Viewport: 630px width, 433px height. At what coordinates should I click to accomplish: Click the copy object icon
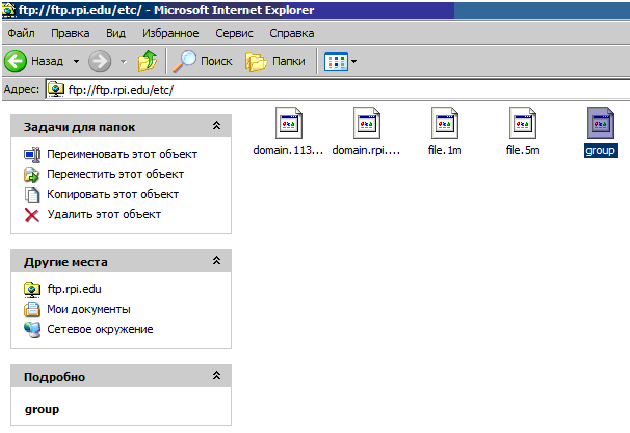coord(32,195)
